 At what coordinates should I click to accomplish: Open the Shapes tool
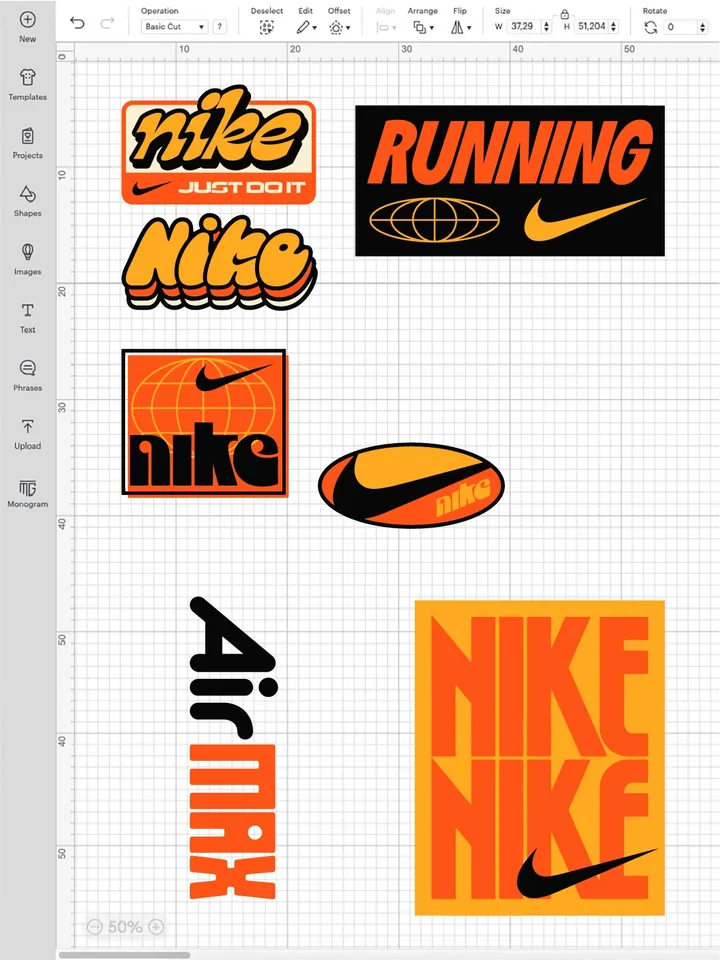pos(27,194)
